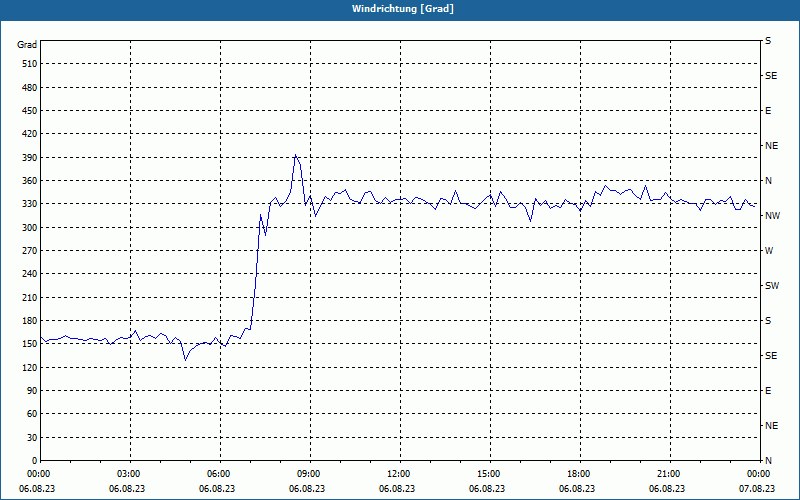The width and height of the screenshot is (800, 500).
Task: Click the 210 degree tick label
Action: (x=30, y=297)
